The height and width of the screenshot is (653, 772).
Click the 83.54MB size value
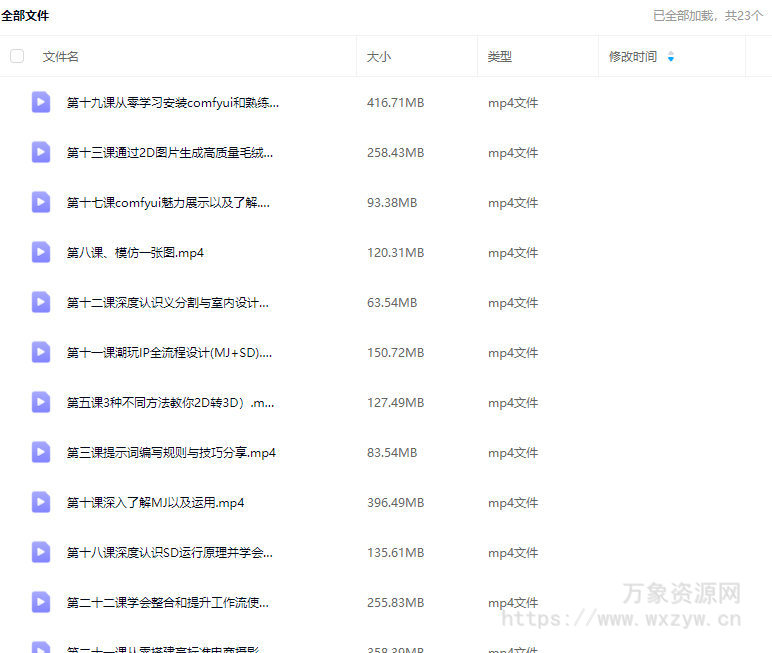392,453
